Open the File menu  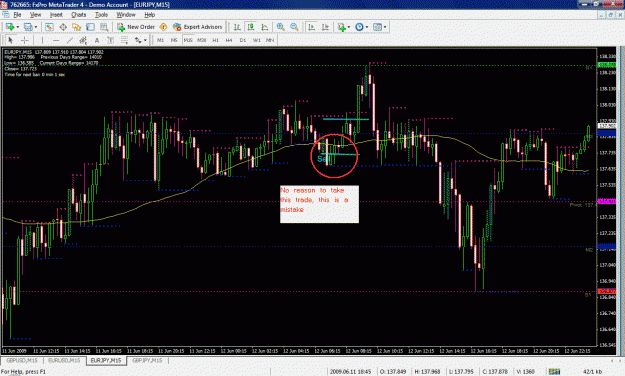click(17, 15)
